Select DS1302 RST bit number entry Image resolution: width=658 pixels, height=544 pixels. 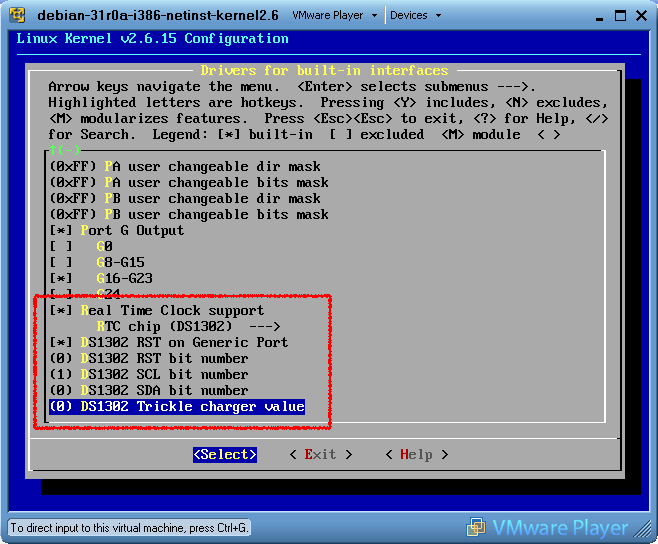[x=149, y=358]
